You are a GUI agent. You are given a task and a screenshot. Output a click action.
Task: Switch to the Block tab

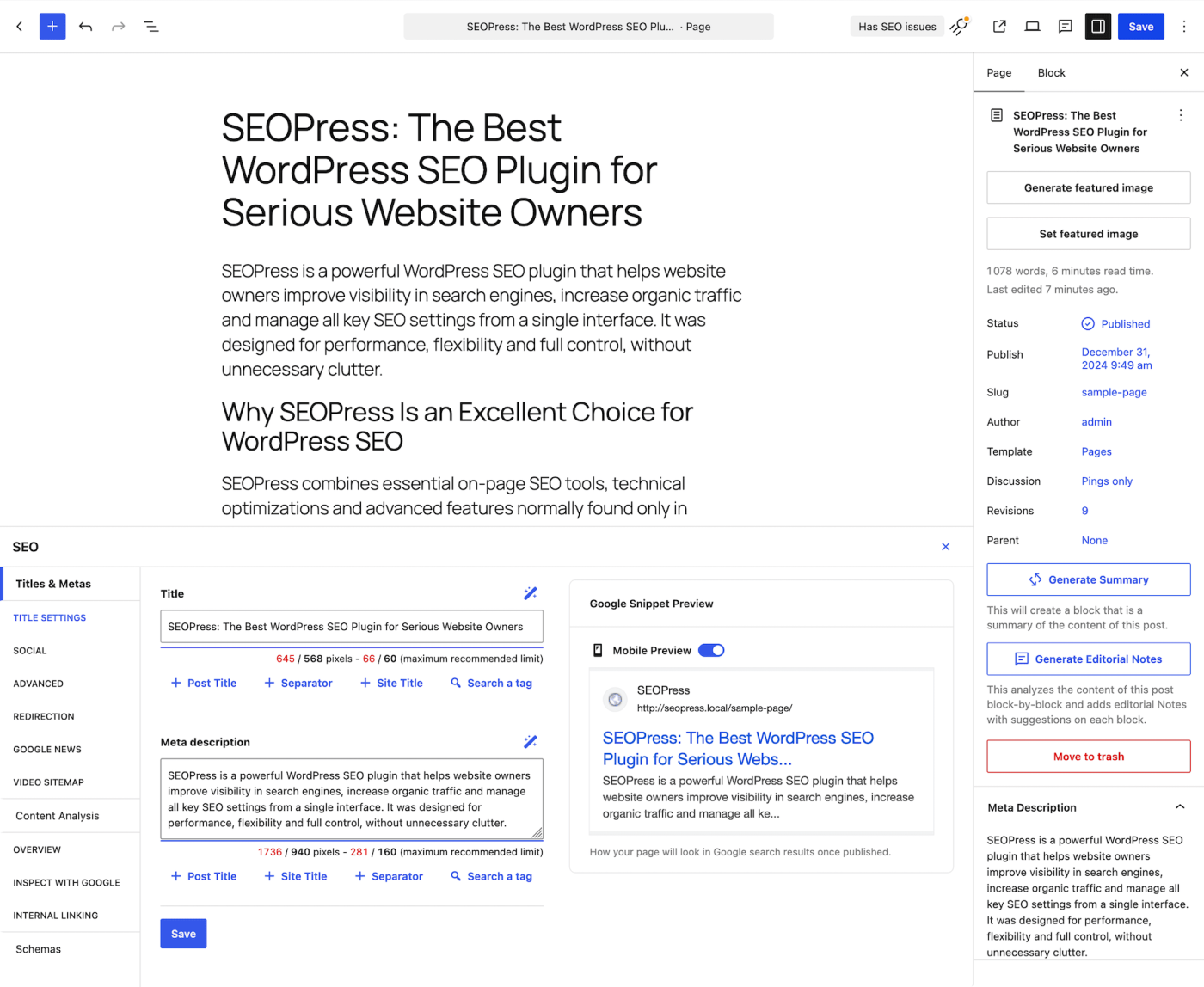tap(1051, 73)
